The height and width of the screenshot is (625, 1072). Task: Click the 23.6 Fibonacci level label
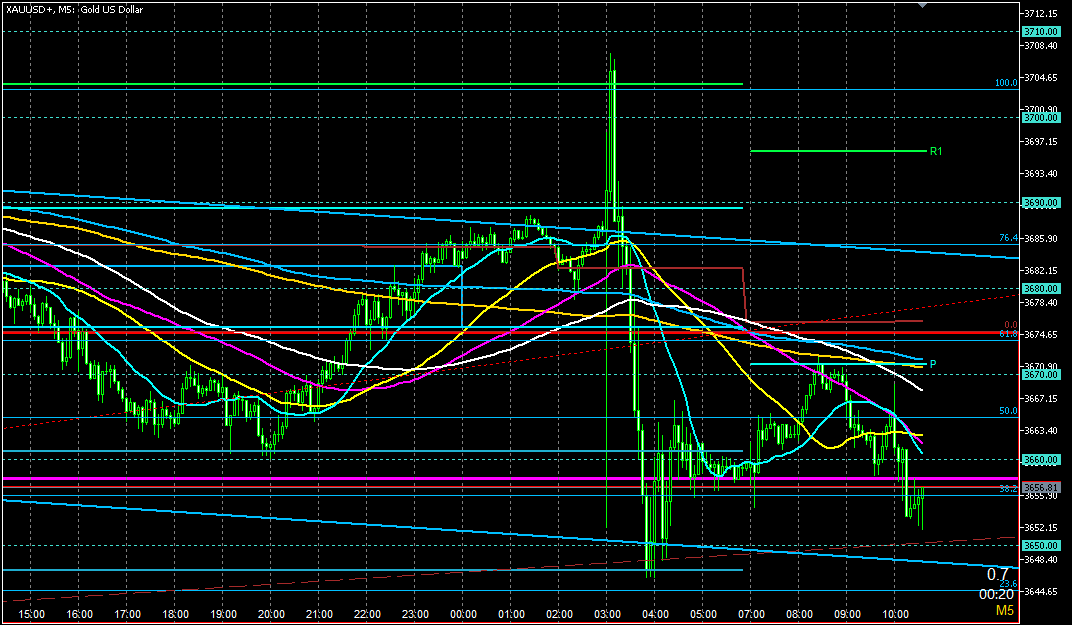pos(1008,583)
